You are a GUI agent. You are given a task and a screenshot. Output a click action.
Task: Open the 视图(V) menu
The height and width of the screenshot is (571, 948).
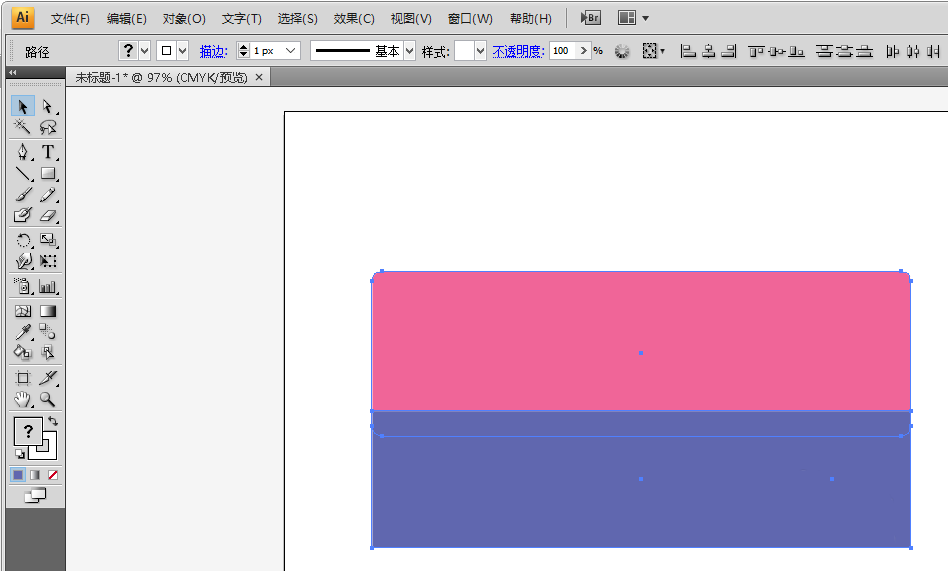(411, 19)
